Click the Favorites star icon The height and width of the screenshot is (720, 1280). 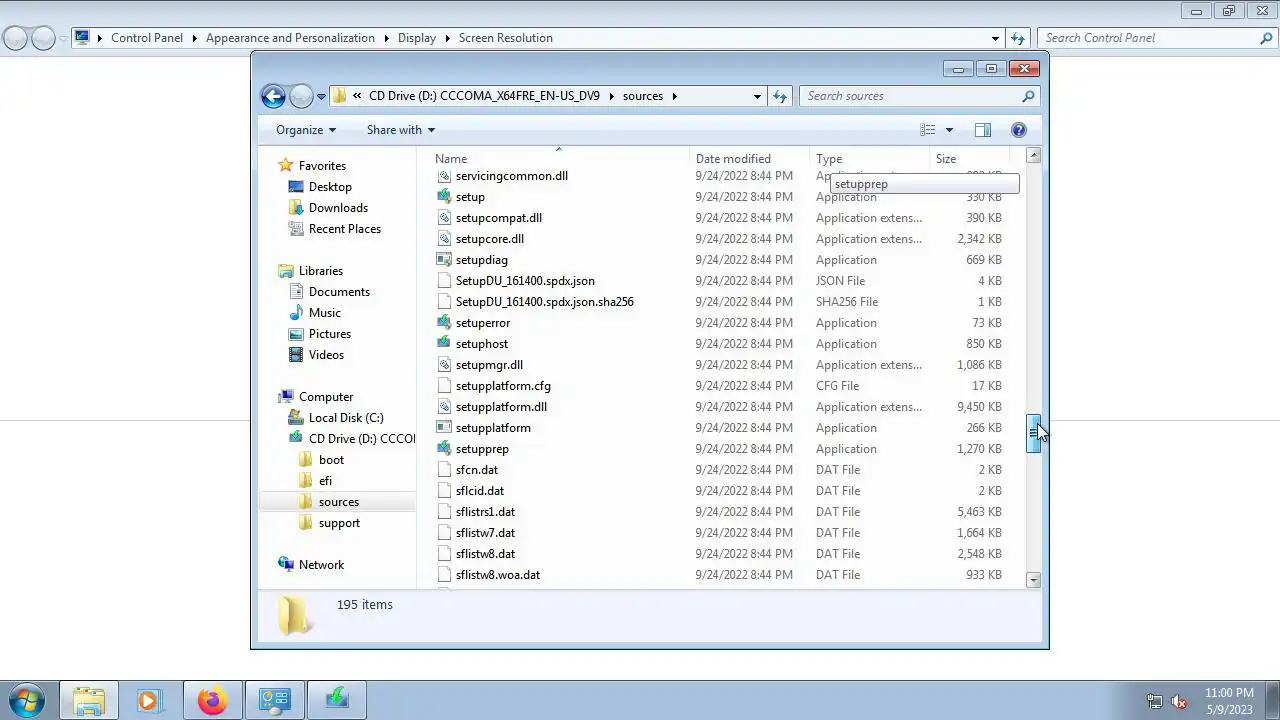(x=286, y=166)
